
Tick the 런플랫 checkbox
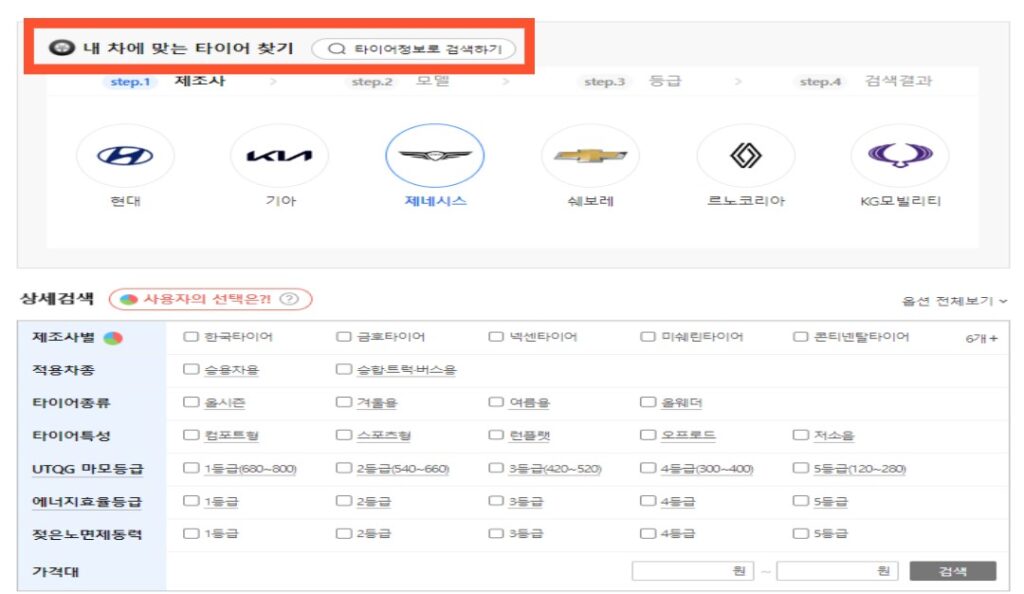(496, 435)
